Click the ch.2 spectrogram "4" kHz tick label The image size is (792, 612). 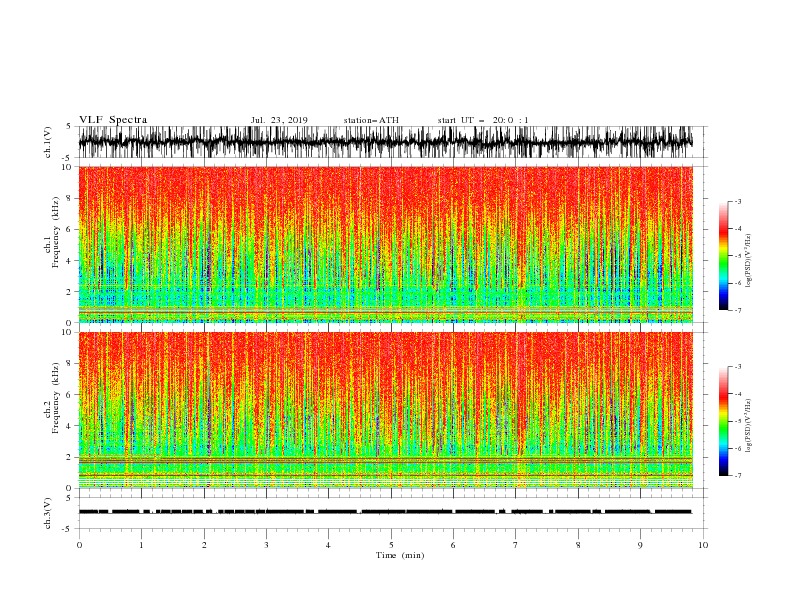coord(70,426)
